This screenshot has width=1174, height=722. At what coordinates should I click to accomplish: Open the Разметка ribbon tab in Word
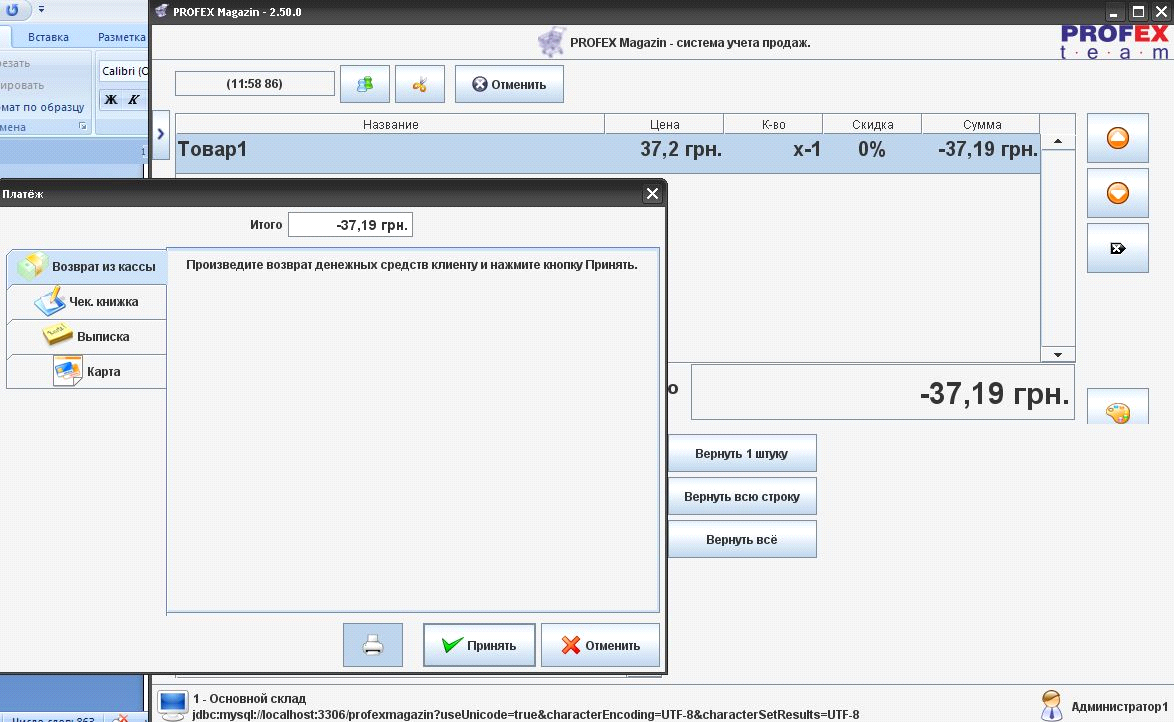pos(121,37)
